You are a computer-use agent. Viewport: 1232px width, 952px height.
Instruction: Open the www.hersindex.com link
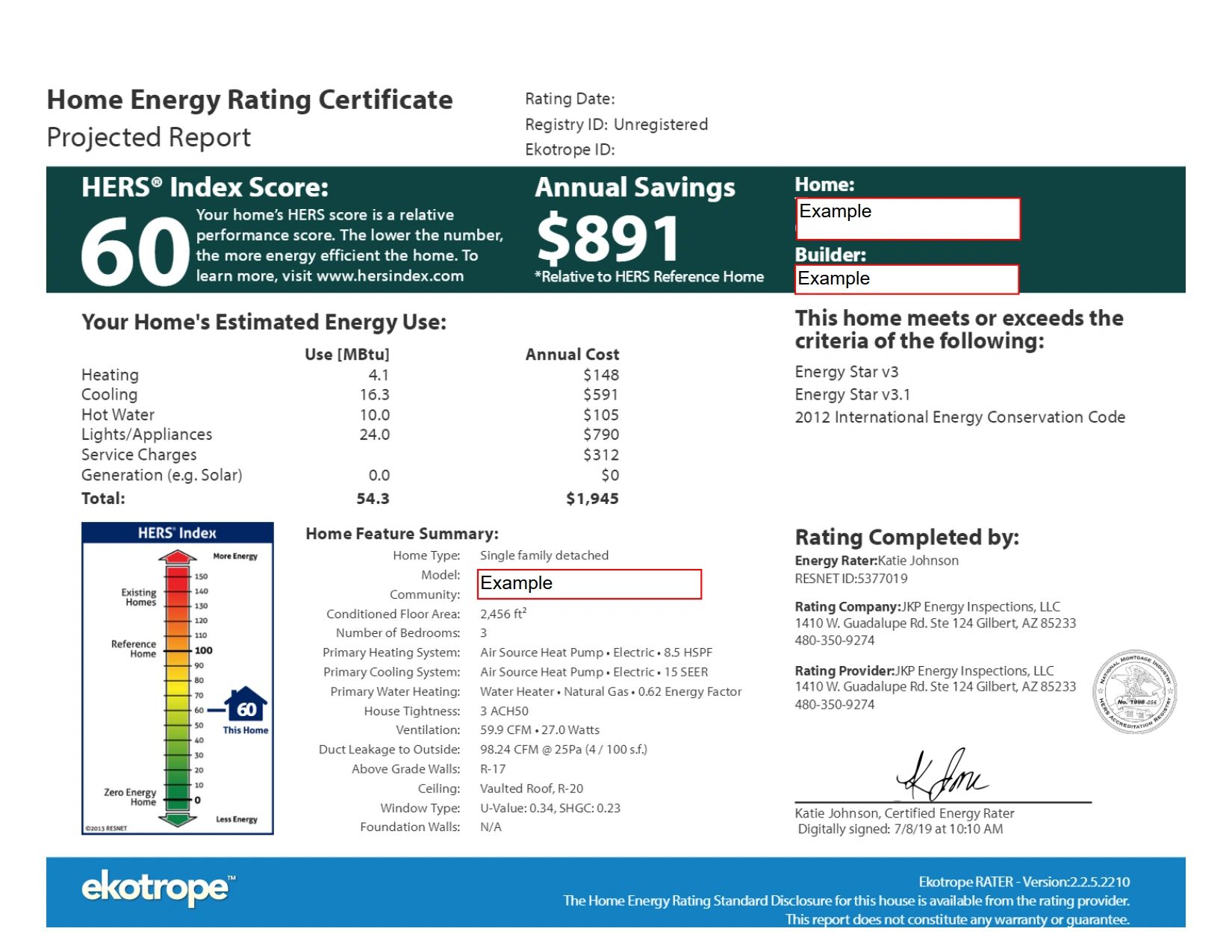390,276
